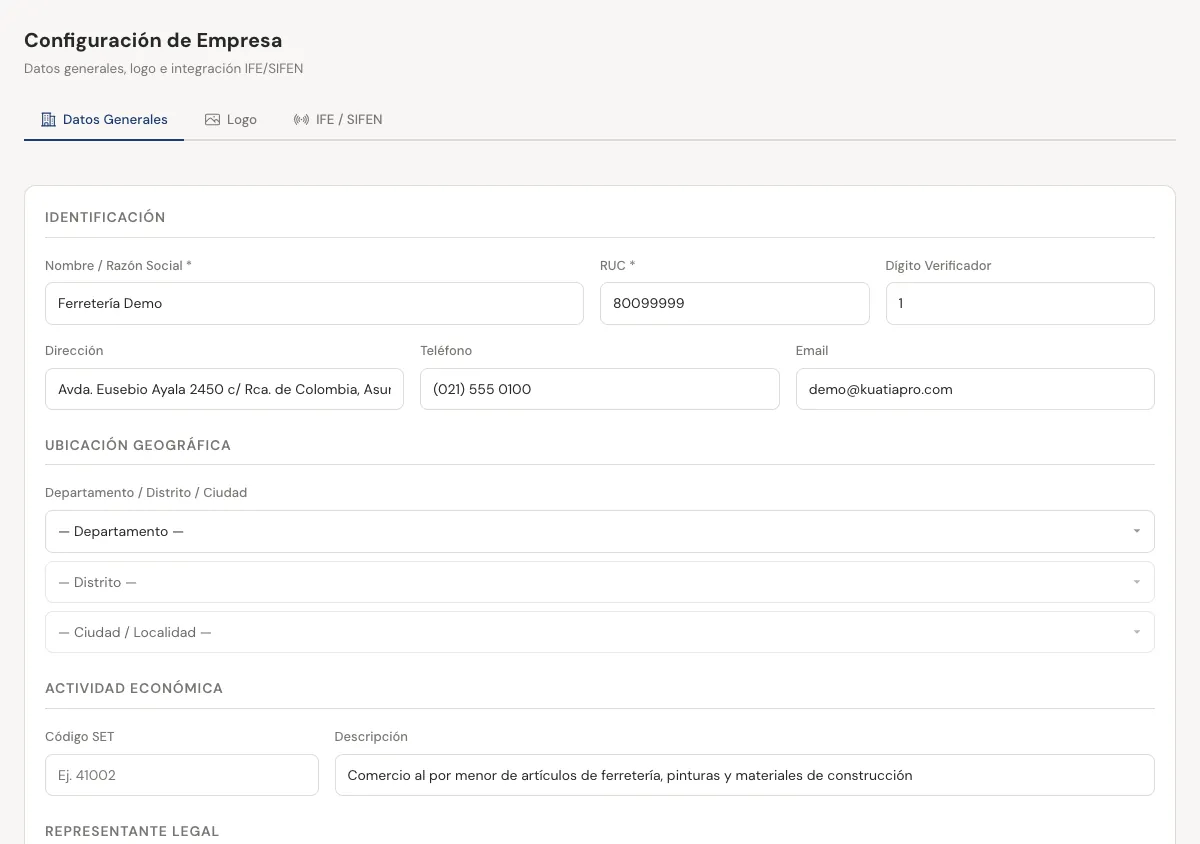Click the Dígito Verificador field
Screen dimensions: 1200x844
point(1020,303)
